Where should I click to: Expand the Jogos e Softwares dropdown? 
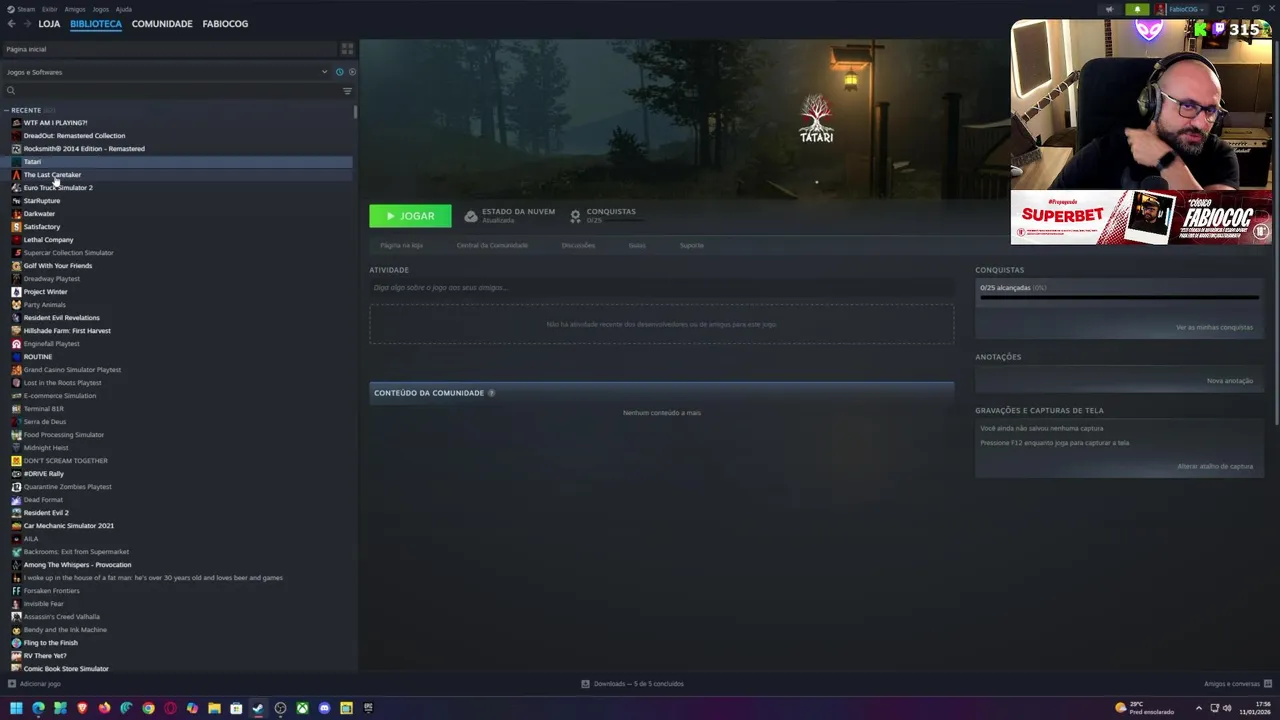click(324, 72)
